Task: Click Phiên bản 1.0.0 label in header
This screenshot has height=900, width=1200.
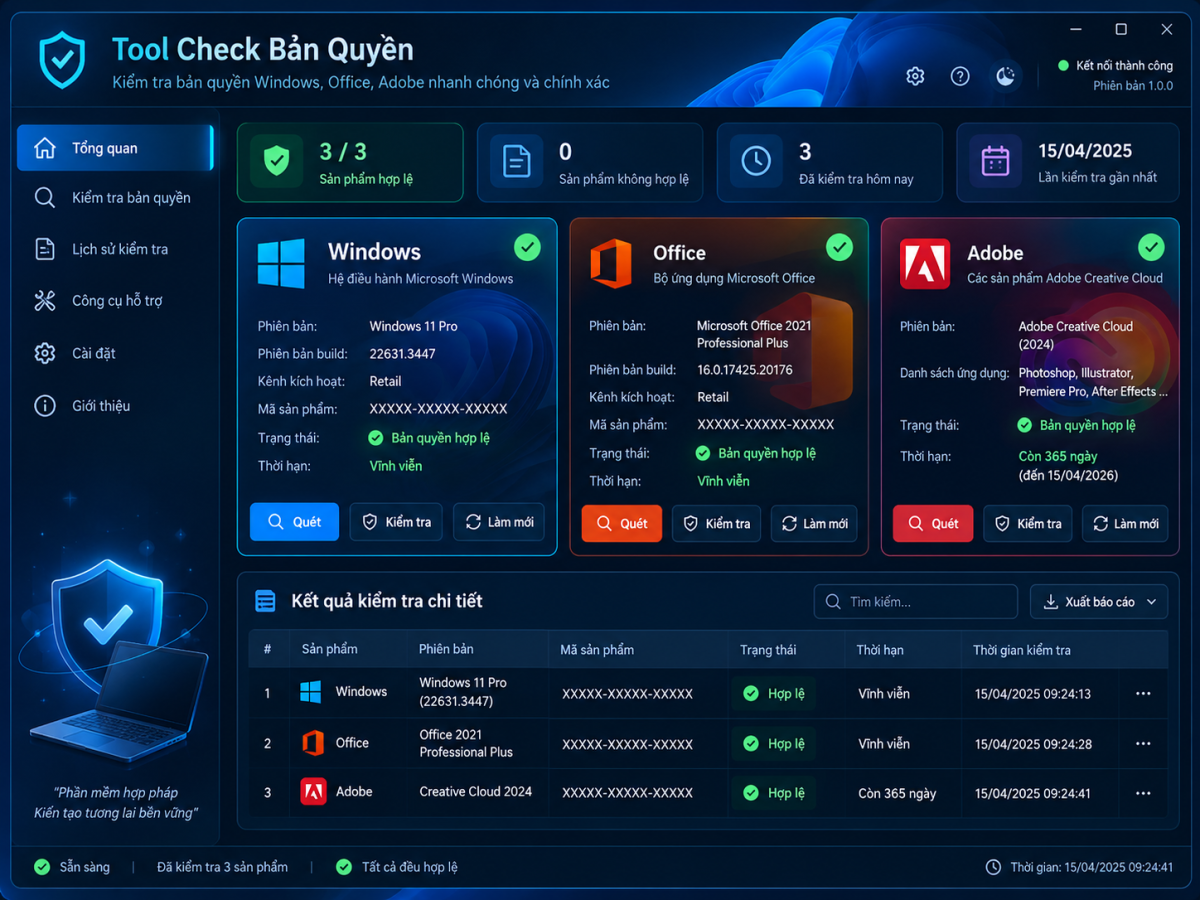Action: point(1133,86)
